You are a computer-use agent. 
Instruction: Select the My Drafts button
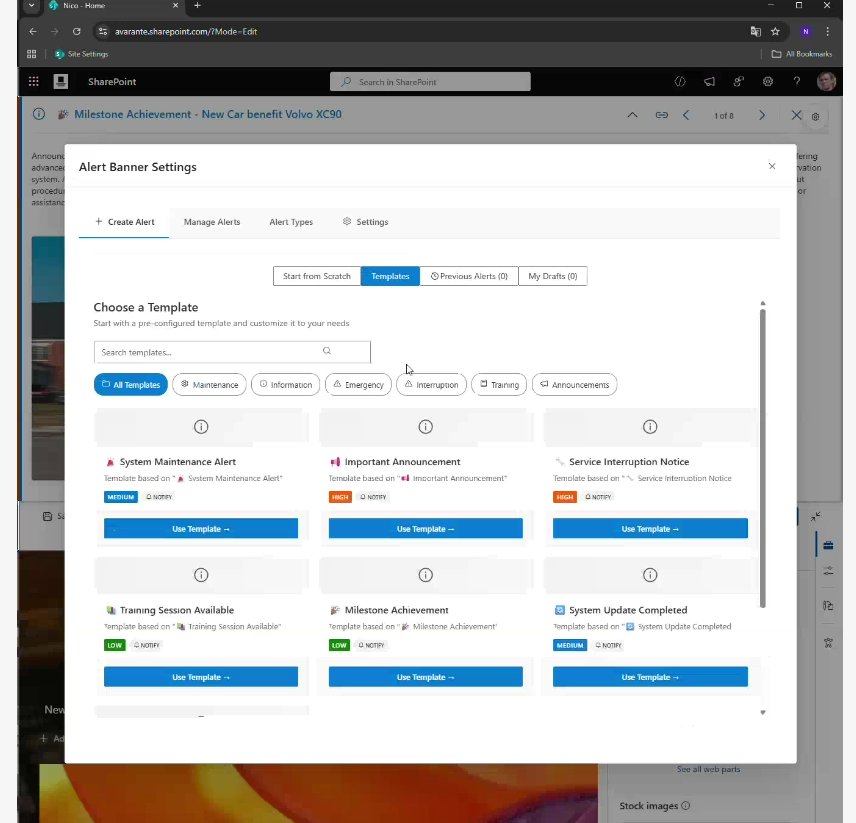pos(552,276)
